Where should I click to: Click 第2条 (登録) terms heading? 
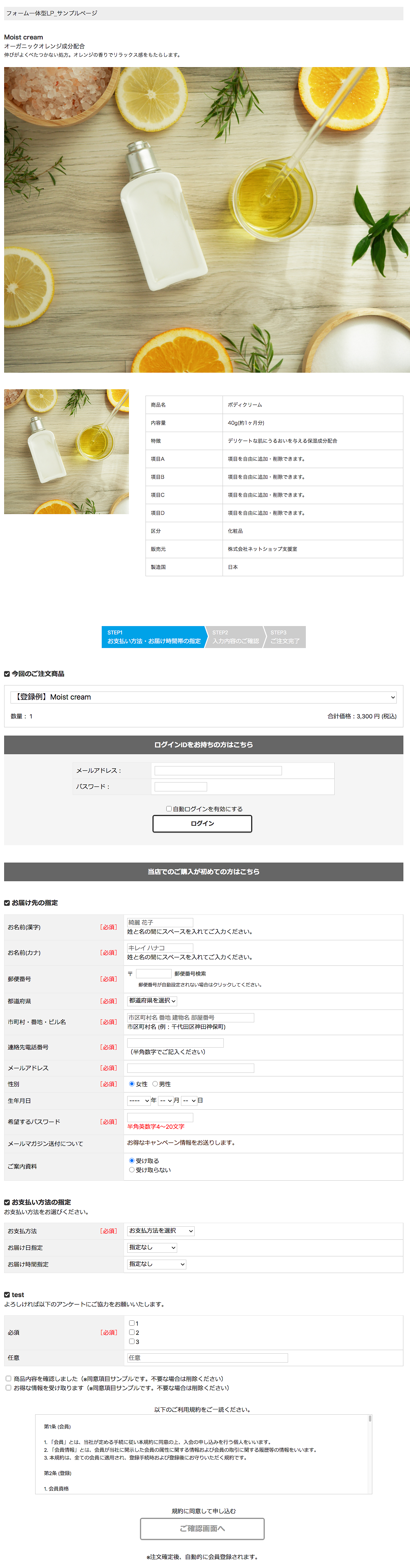[58, 1473]
